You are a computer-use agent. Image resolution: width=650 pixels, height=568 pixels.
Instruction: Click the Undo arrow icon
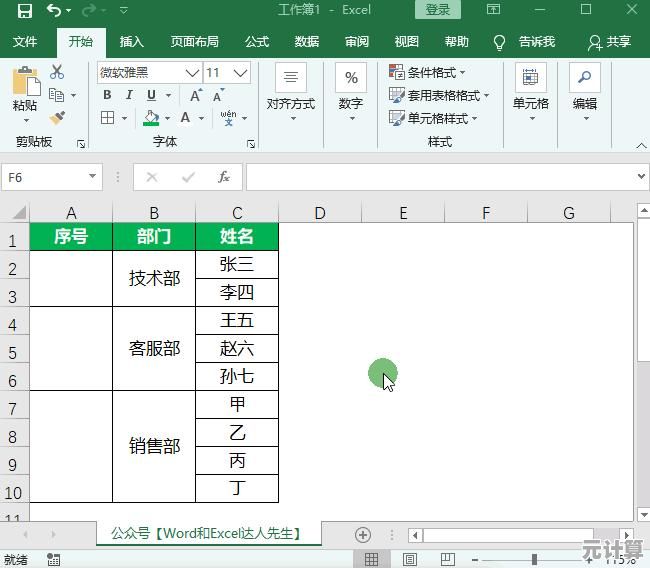pos(54,10)
